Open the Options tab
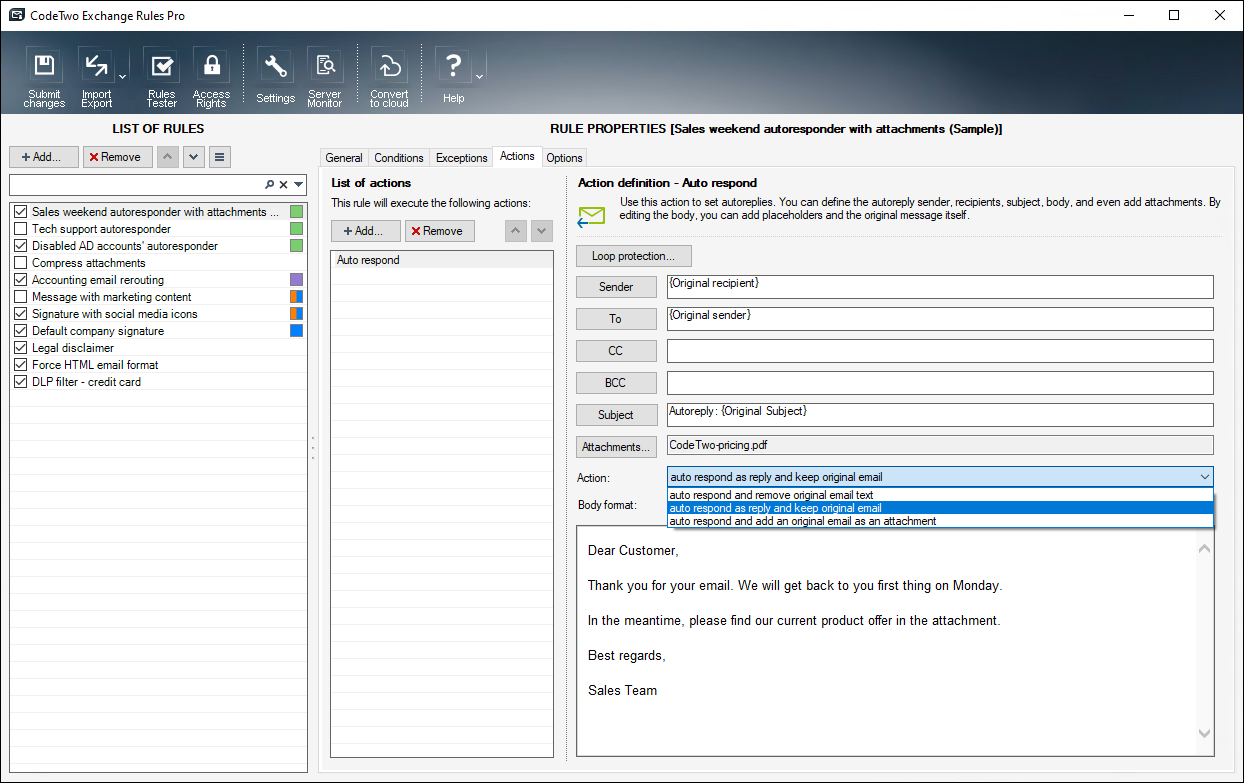The width and height of the screenshot is (1244, 783). pos(564,158)
